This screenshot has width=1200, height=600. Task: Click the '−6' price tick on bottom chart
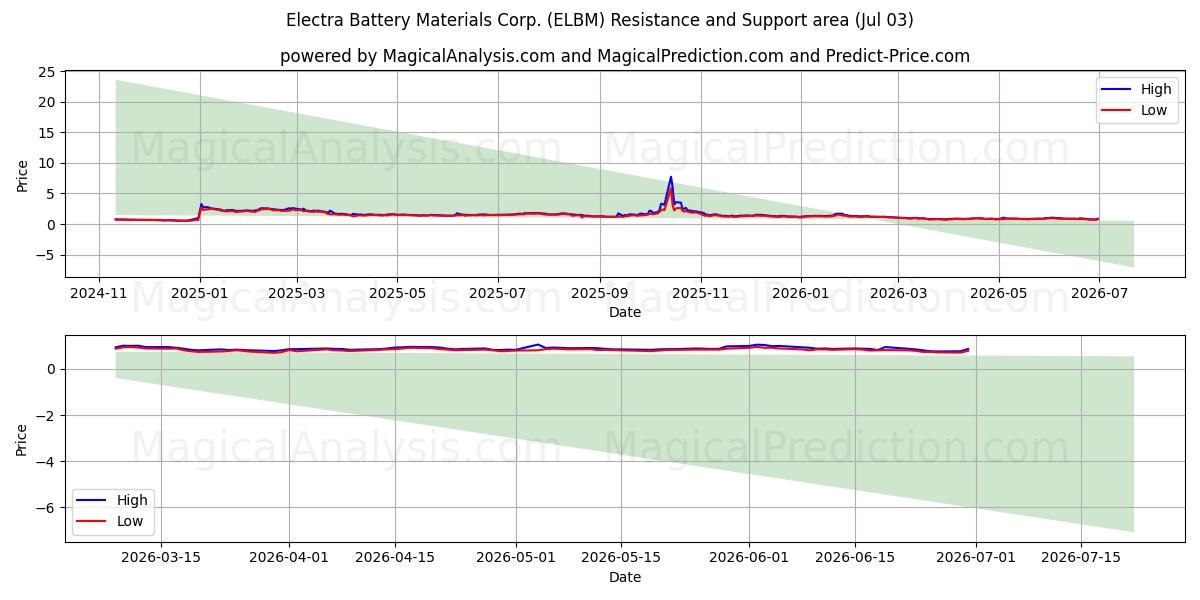pyautogui.click(x=46, y=507)
